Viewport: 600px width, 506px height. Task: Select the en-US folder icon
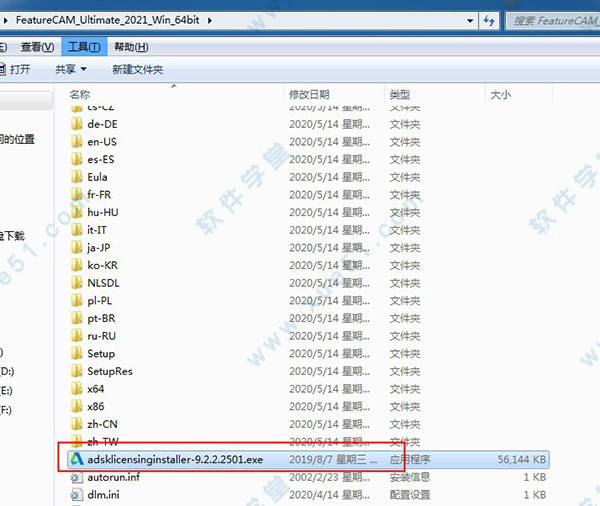coord(77,141)
